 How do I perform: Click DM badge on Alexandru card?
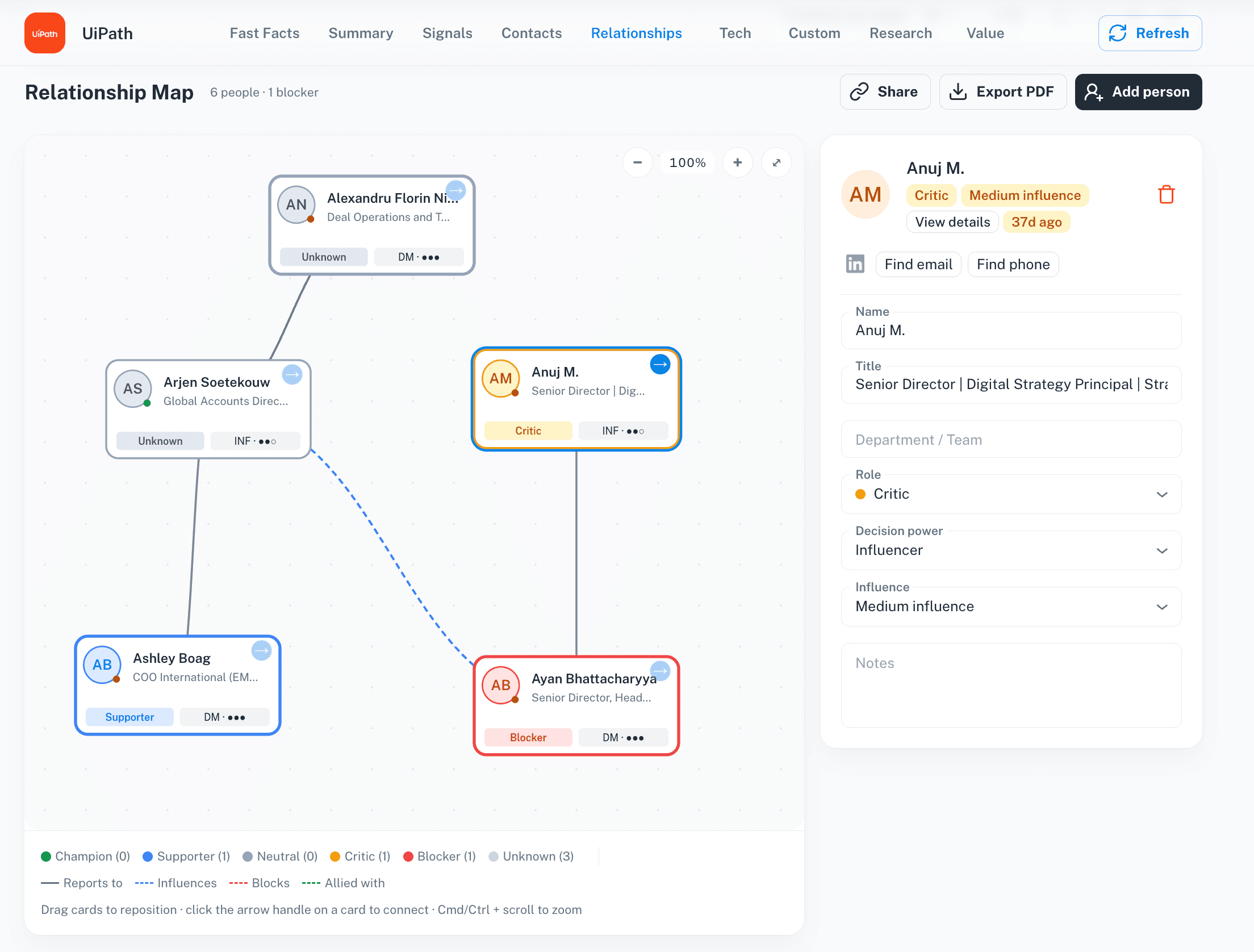[x=419, y=257]
